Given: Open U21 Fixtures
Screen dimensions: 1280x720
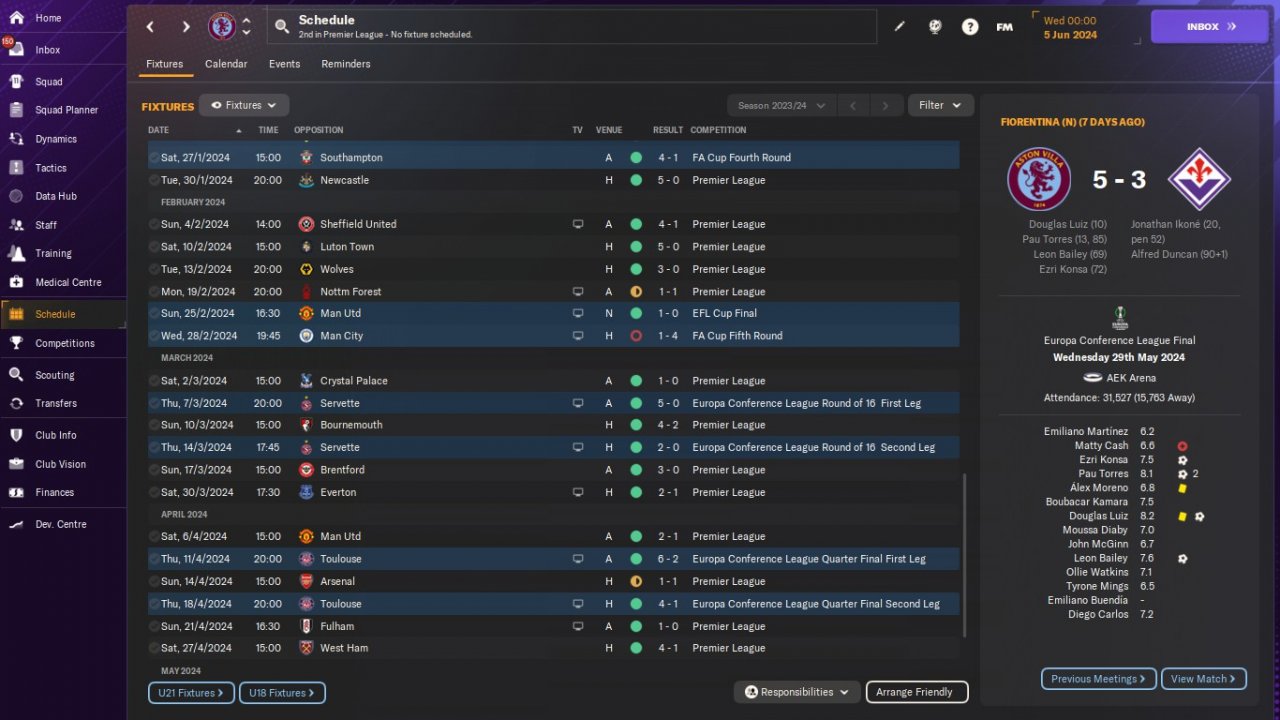Looking at the screenshot, I should tap(191, 693).
